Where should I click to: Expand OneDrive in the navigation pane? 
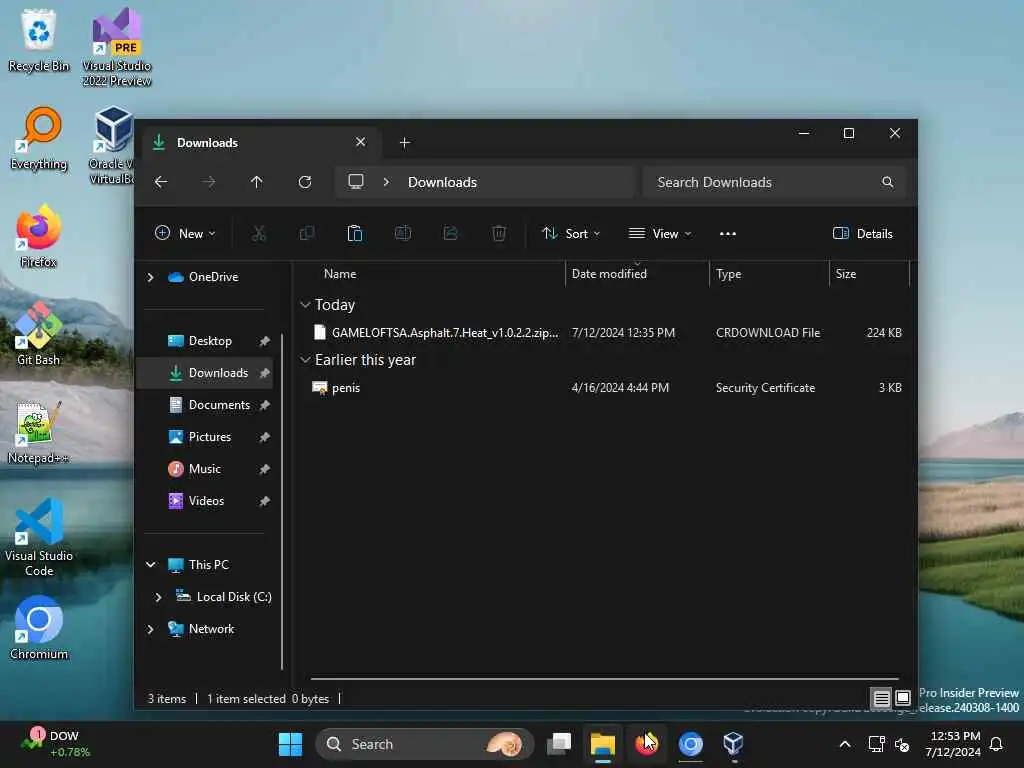coord(151,277)
